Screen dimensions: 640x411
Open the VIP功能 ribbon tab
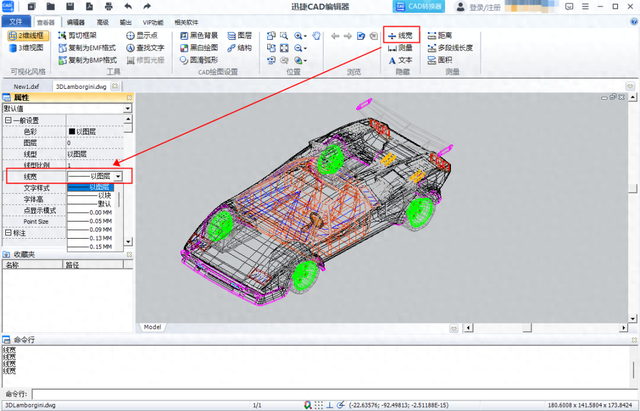click(x=153, y=22)
